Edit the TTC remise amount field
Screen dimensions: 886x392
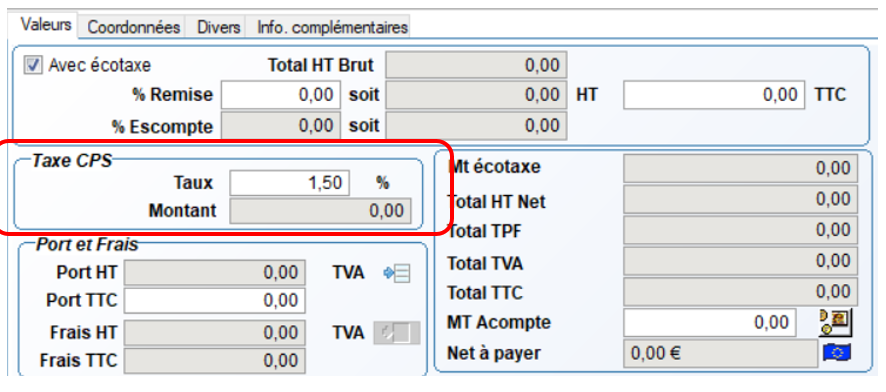pyautogui.click(x=714, y=94)
